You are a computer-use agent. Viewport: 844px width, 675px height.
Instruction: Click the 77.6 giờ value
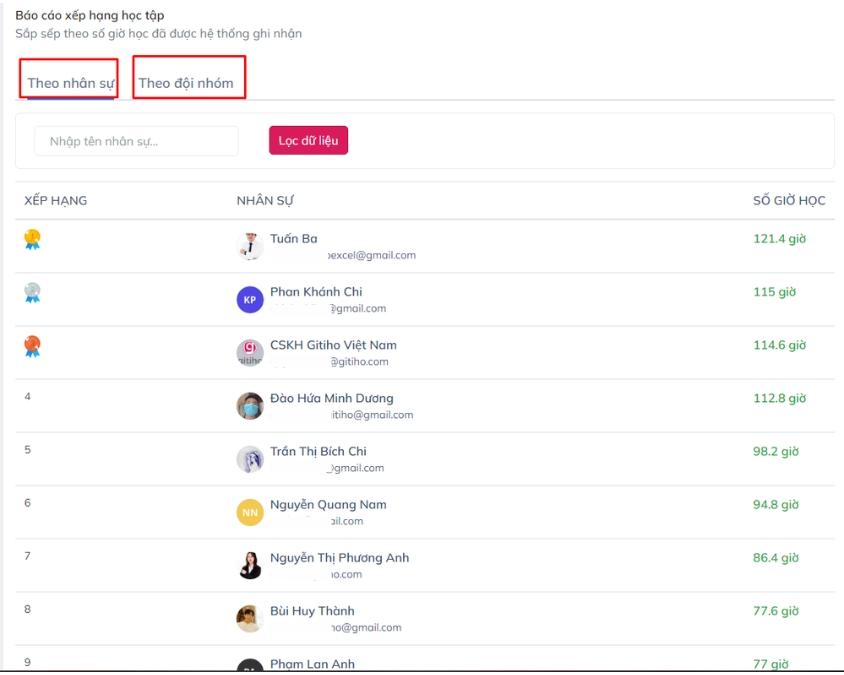[776, 611]
